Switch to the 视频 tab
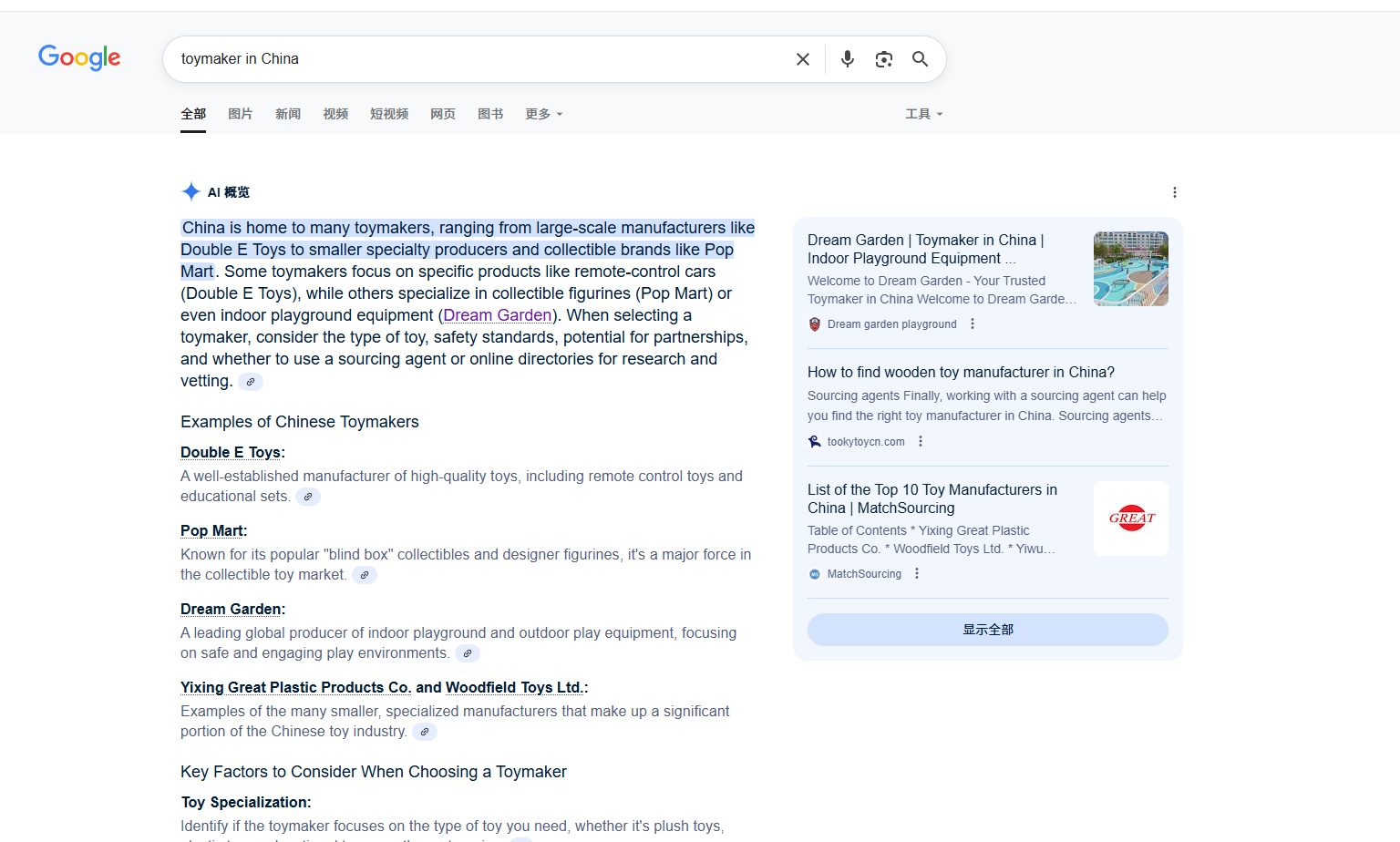 335,114
